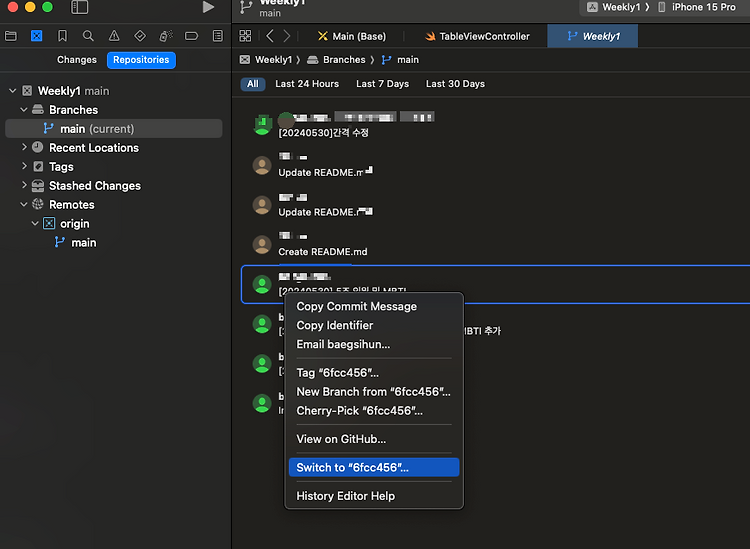Viewport: 750px width, 549px height.
Task: Collapse the Branches group
Action: [x=23, y=110]
